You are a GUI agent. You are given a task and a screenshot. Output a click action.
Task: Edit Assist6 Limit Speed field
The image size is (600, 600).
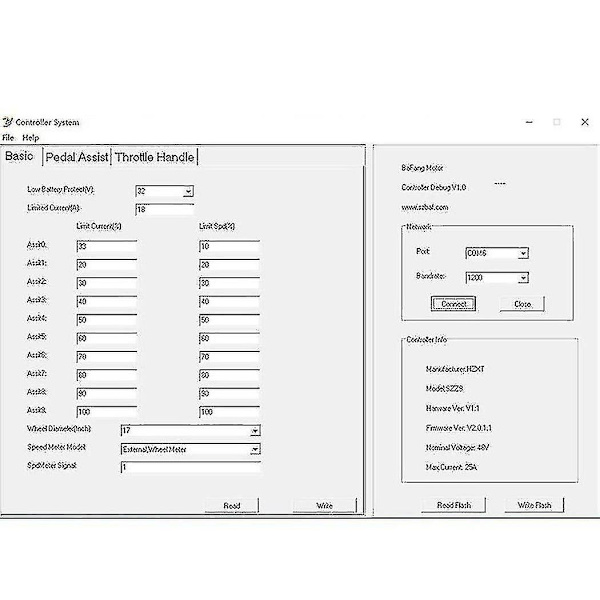click(229, 357)
